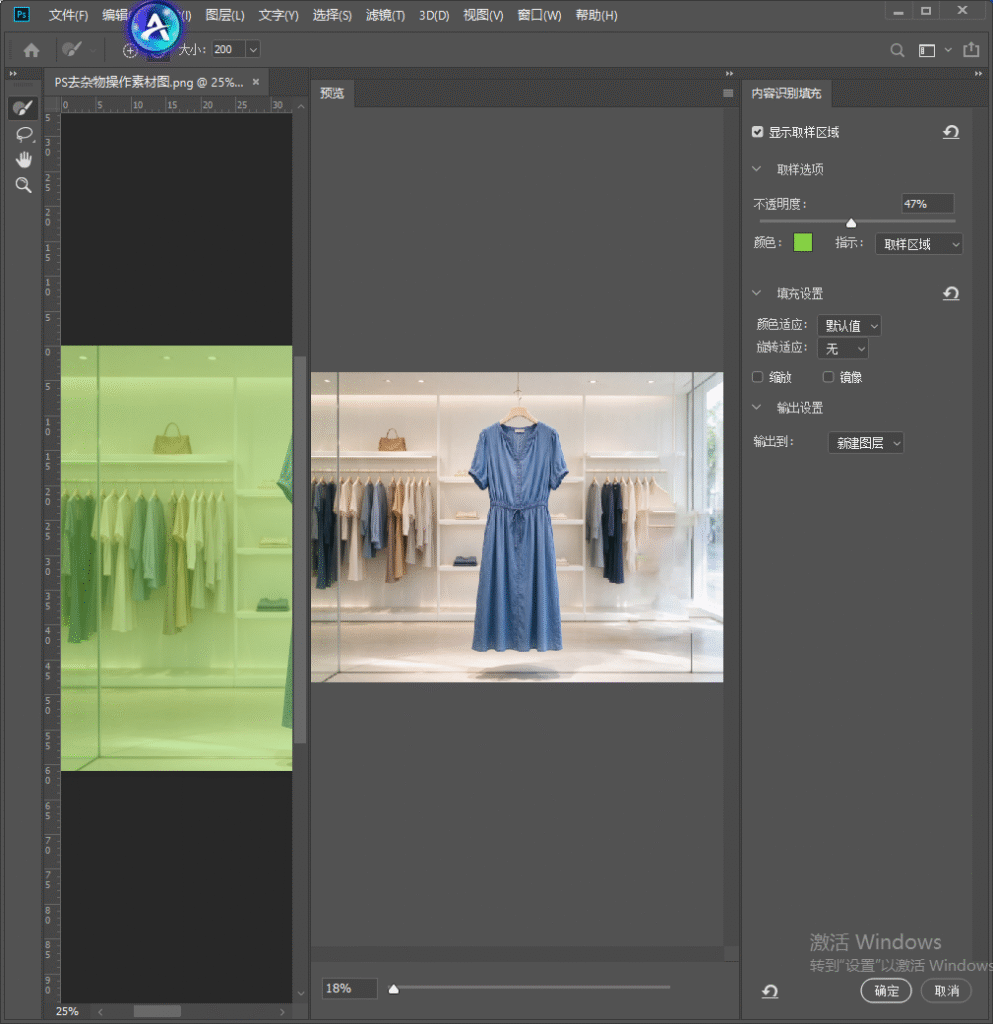Reset all settings icon at panel bottom
Viewport: 993px width, 1024px height.
pyautogui.click(x=770, y=991)
